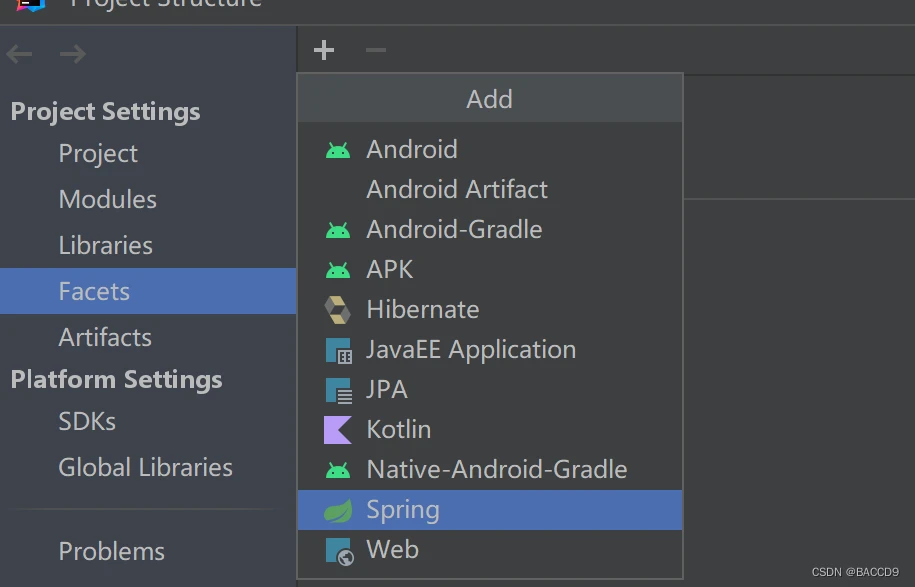
Task: Go back with the left arrow
Action: click(x=19, y=54)
